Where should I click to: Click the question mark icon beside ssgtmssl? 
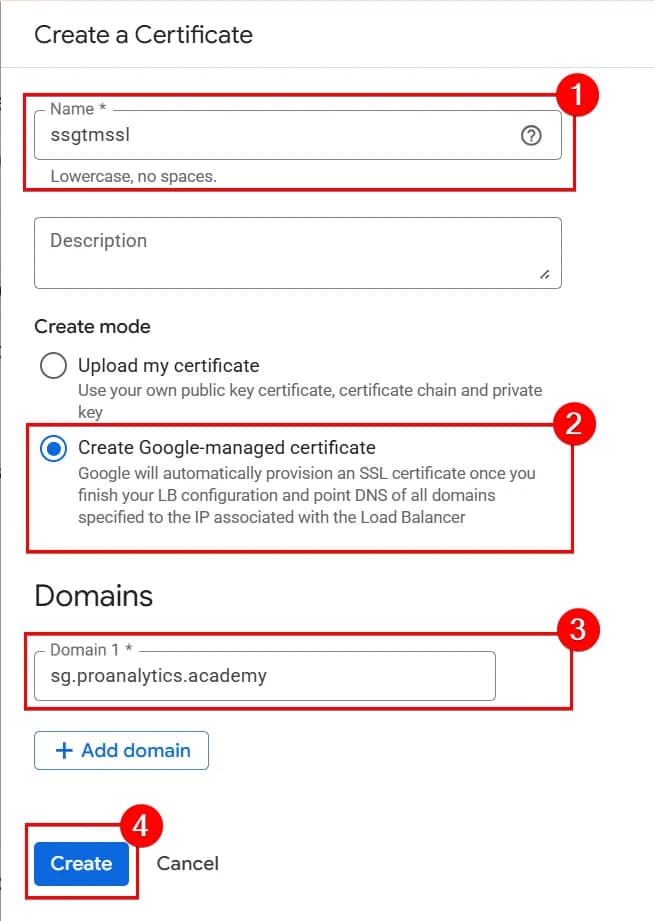coord(532,135)
